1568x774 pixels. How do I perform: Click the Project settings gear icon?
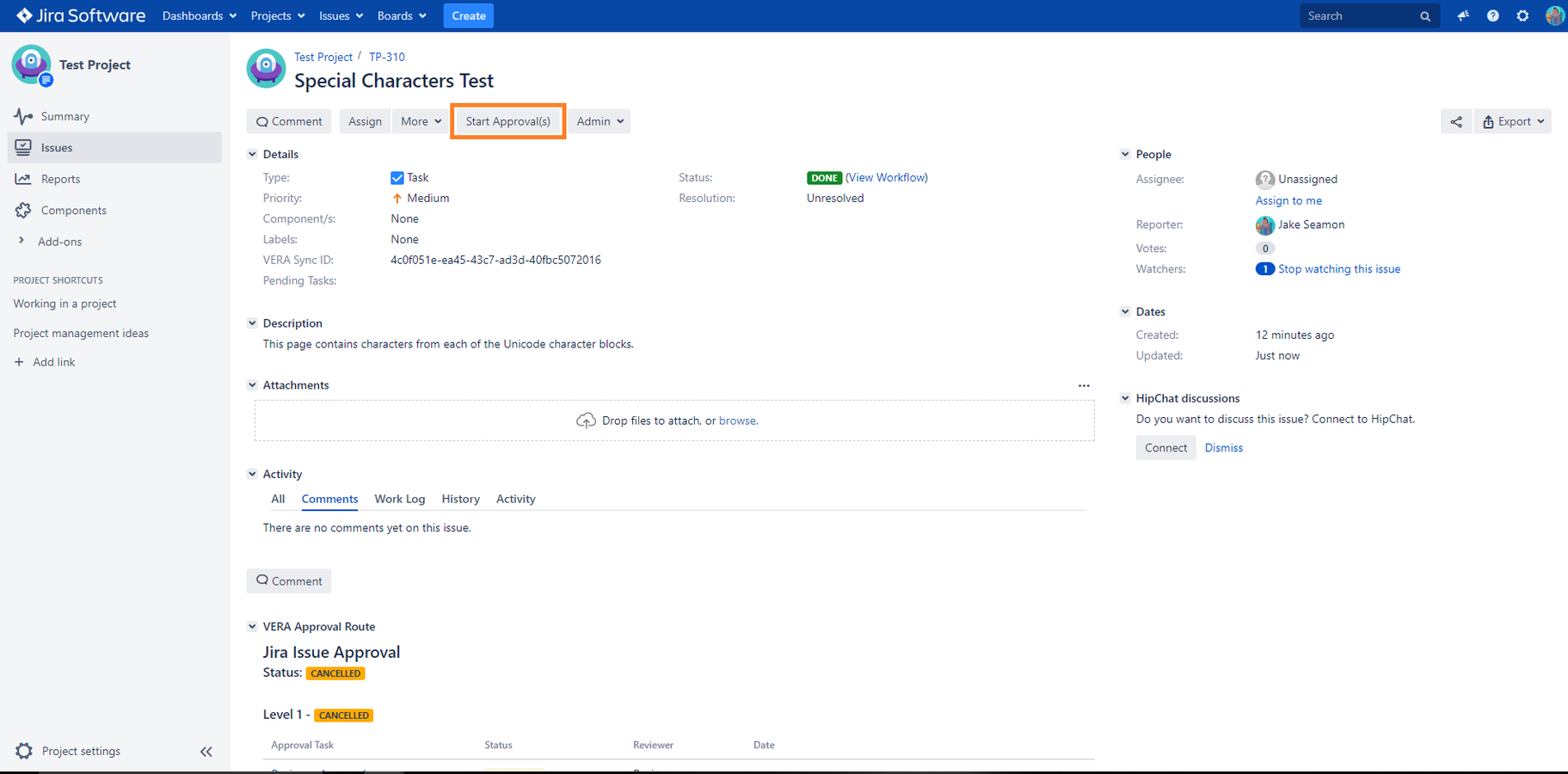pos(24,751)
